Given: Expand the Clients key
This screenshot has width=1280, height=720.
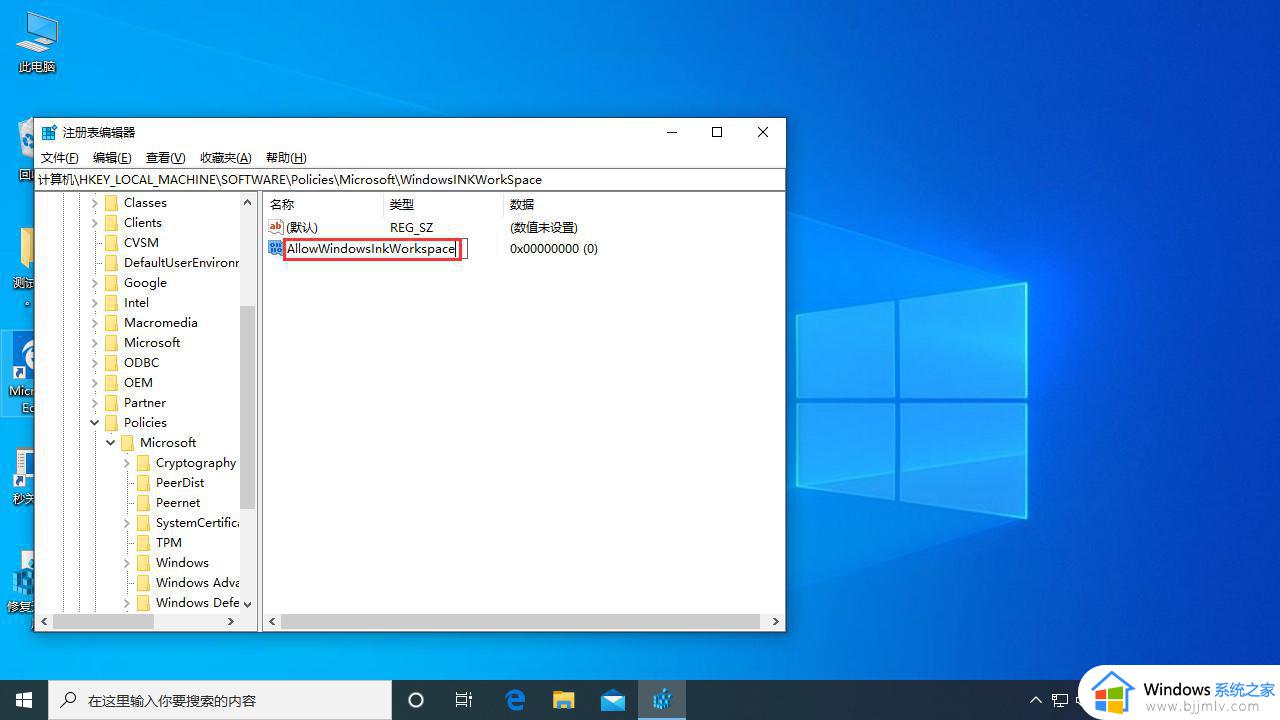Looking at the screenshot, I should [x=95, y=223].
